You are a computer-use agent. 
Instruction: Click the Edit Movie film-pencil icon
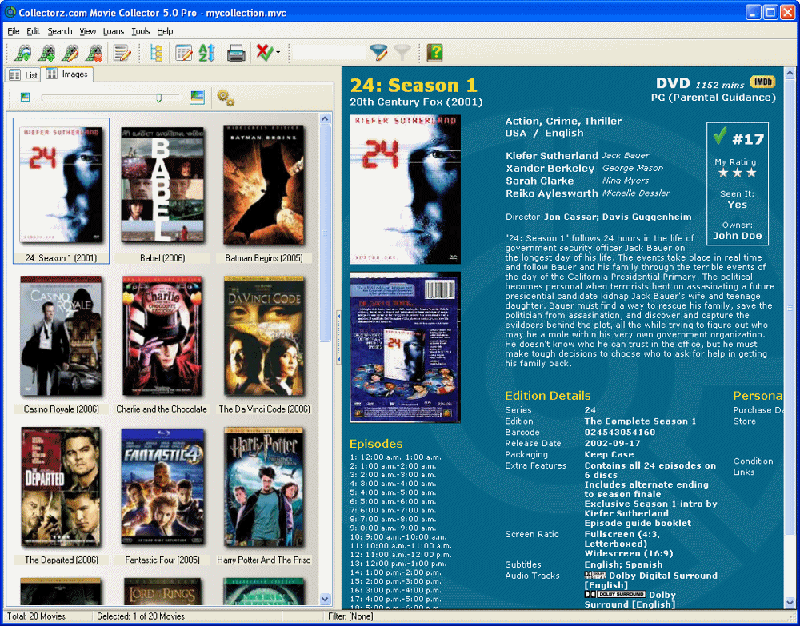click(x=70, y=53)
